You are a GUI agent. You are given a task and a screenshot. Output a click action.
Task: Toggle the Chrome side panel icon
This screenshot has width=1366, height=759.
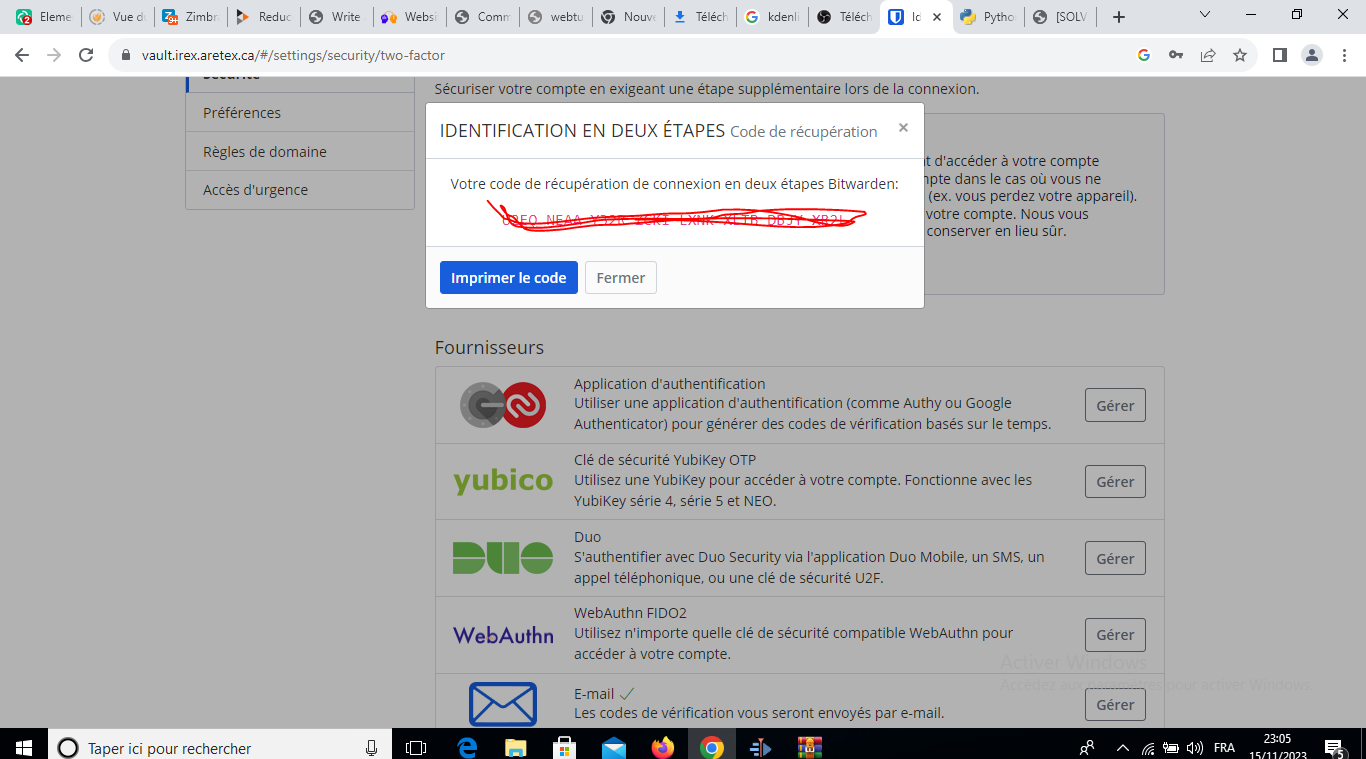[x=1279, y=55]
